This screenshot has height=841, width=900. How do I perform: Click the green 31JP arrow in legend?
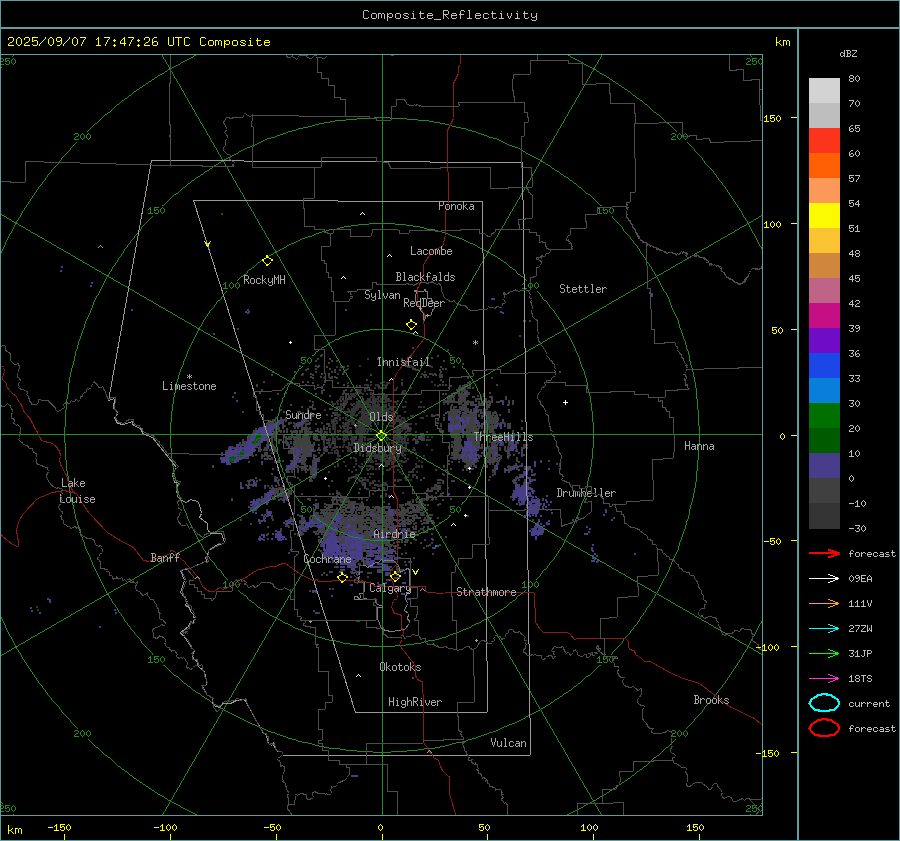coord(824,653)
